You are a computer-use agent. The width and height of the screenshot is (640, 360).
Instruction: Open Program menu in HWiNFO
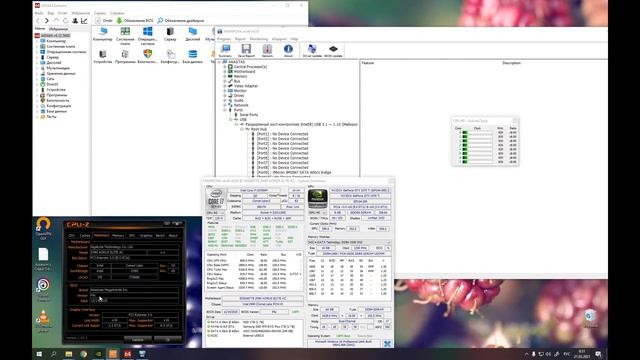(224, 39)
